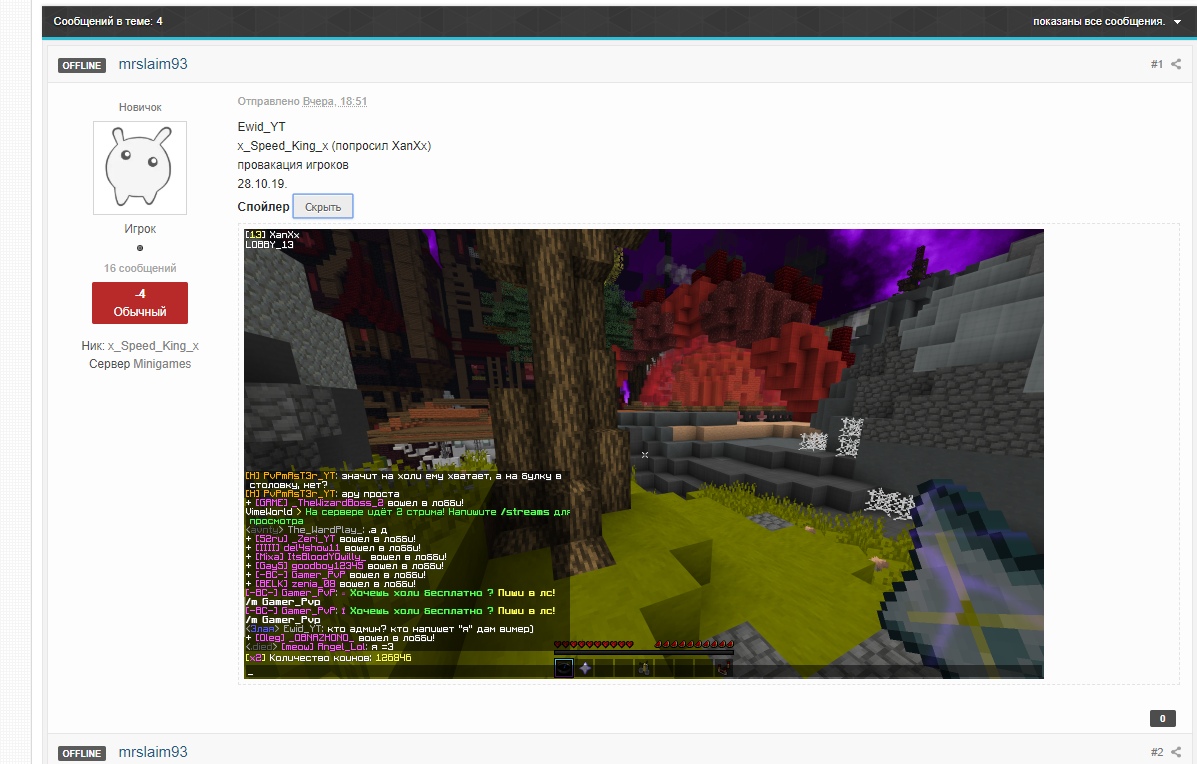
Task: Hide the spoiler with the Скрыть button
Action: (323, 207)
